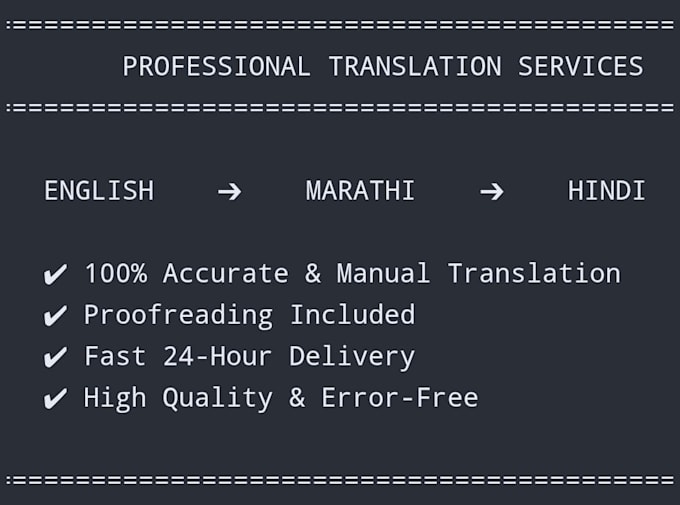This screenshot has width=680, height=505.
Task: Click the word SERVICES in the heading
Action: (x=581, y=66)
